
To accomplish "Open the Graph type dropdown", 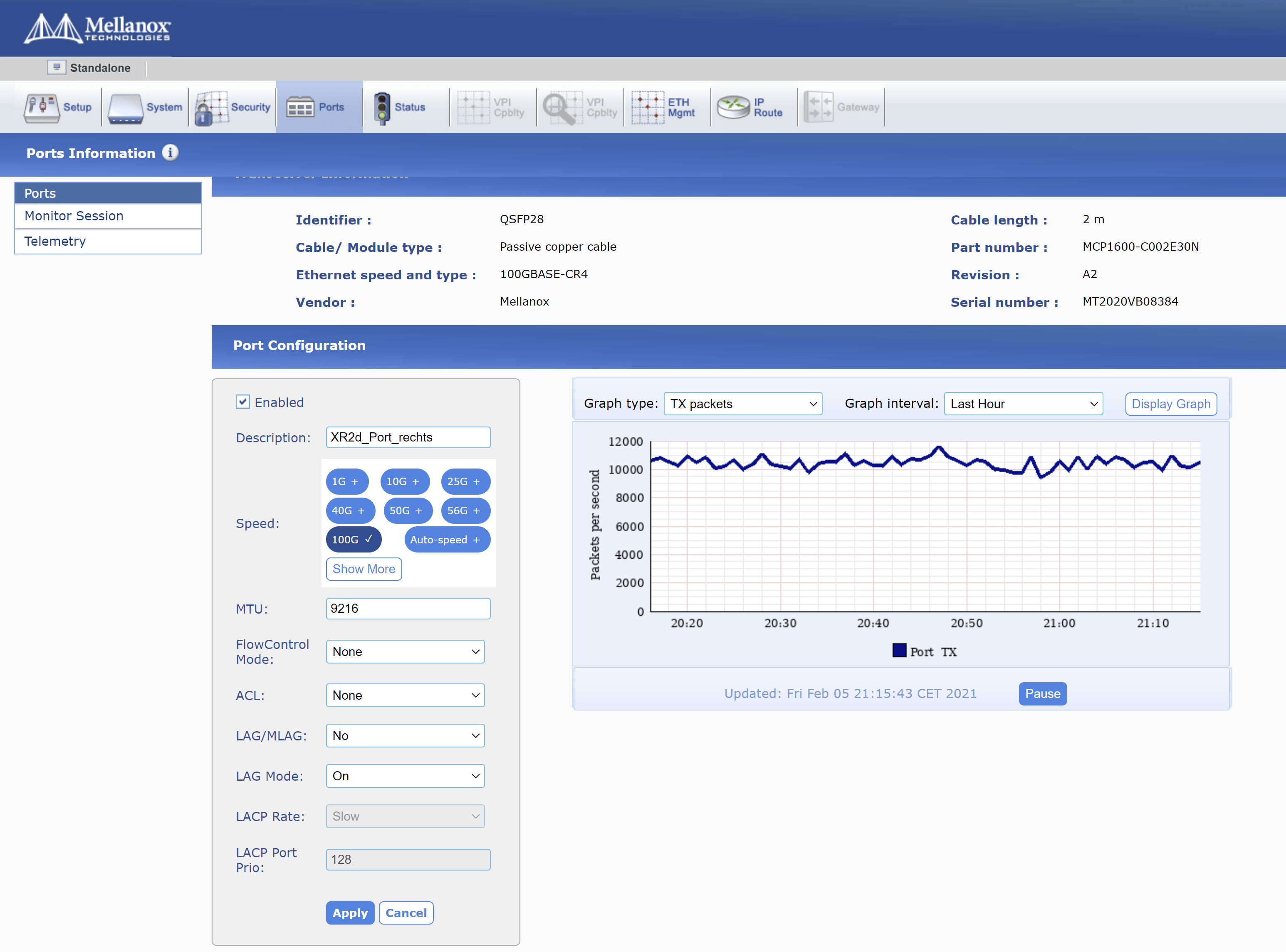I will tap(742, 404).
